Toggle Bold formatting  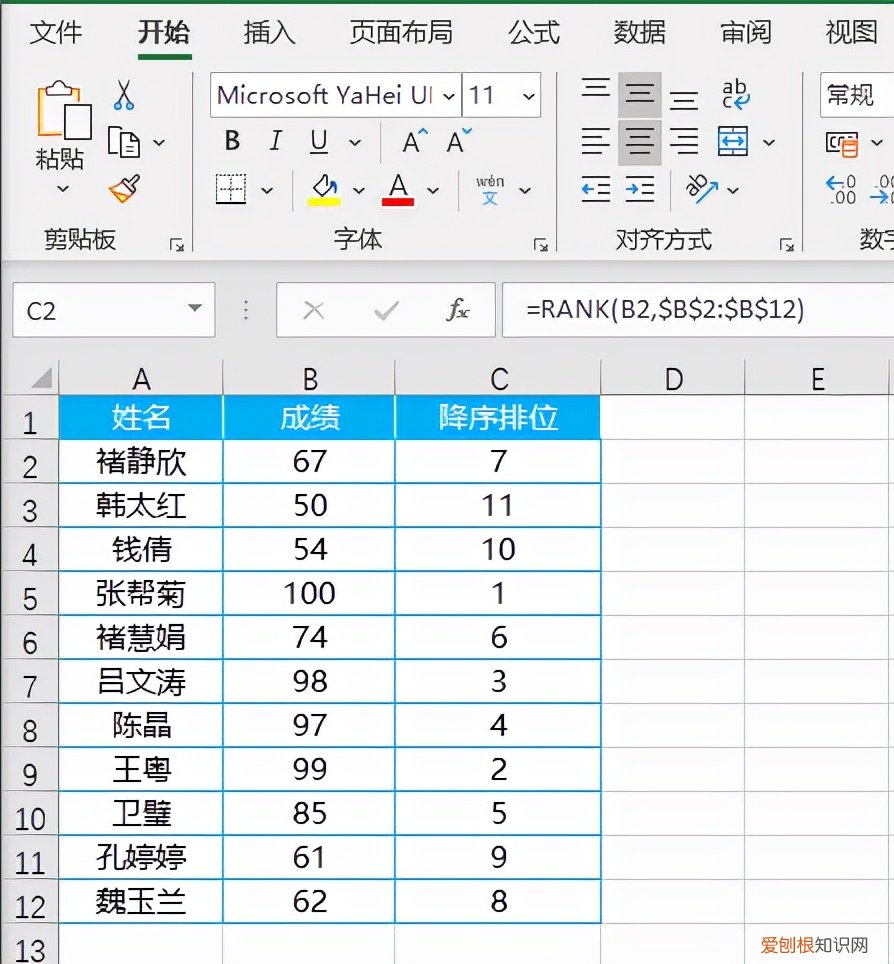232,141
